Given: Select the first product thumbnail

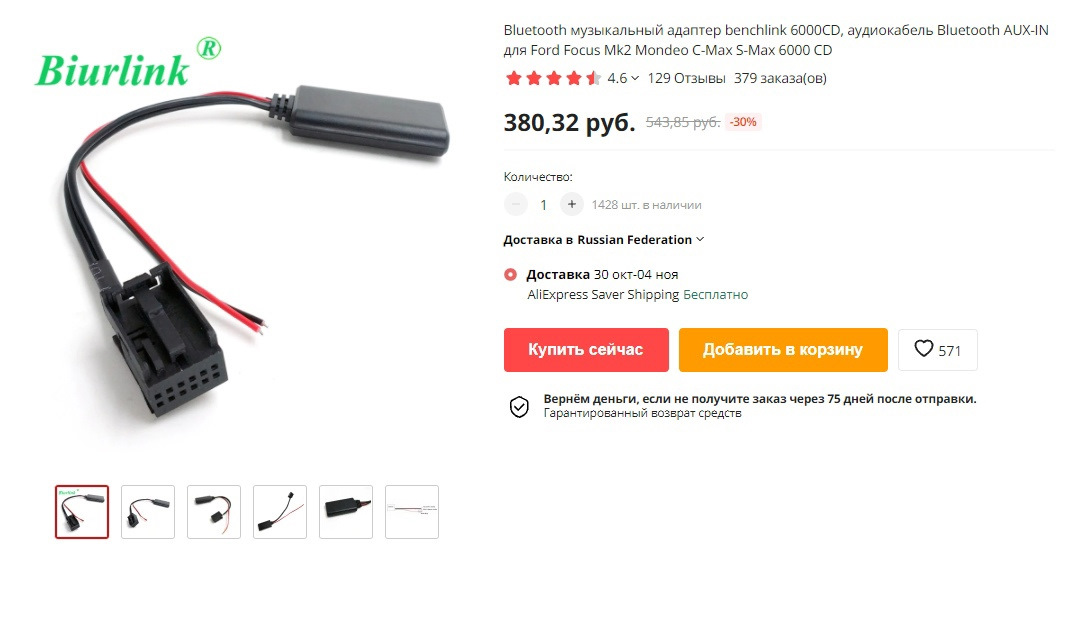Looking at the screenshot, I should coord(82,512).
